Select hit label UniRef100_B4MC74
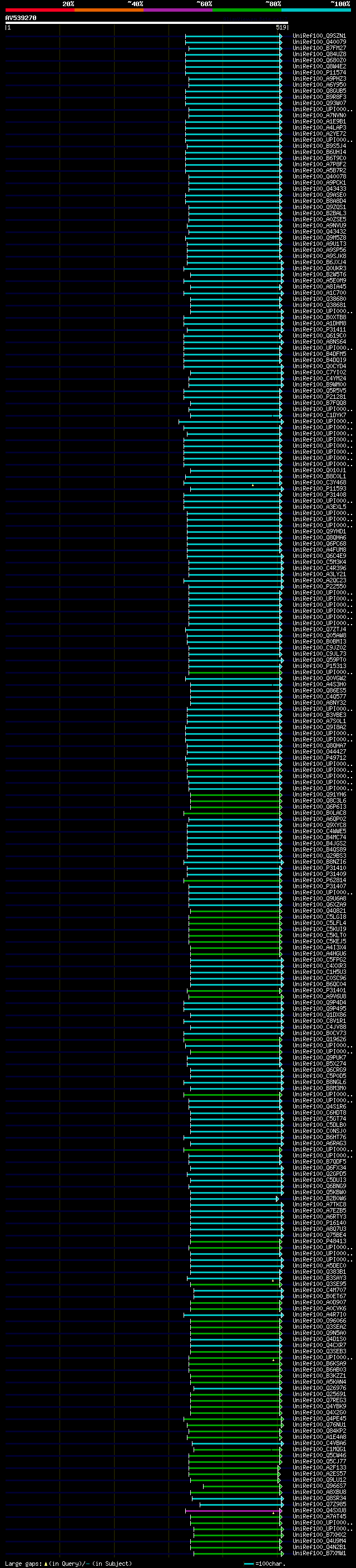Screen dimensions: 356x1568 [x=319, y=837]
